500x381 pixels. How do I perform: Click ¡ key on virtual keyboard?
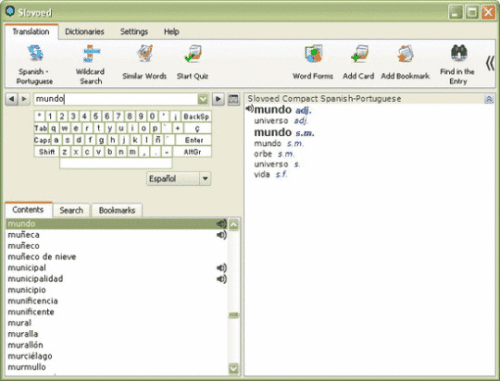pyautogui.click(x=175, y=116)
